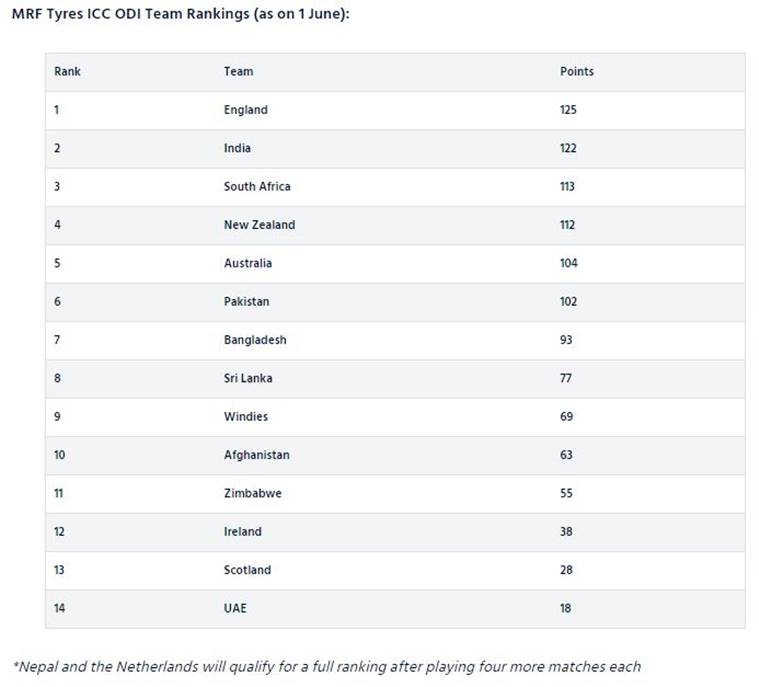Select the Ireland row

click(395, 532)
